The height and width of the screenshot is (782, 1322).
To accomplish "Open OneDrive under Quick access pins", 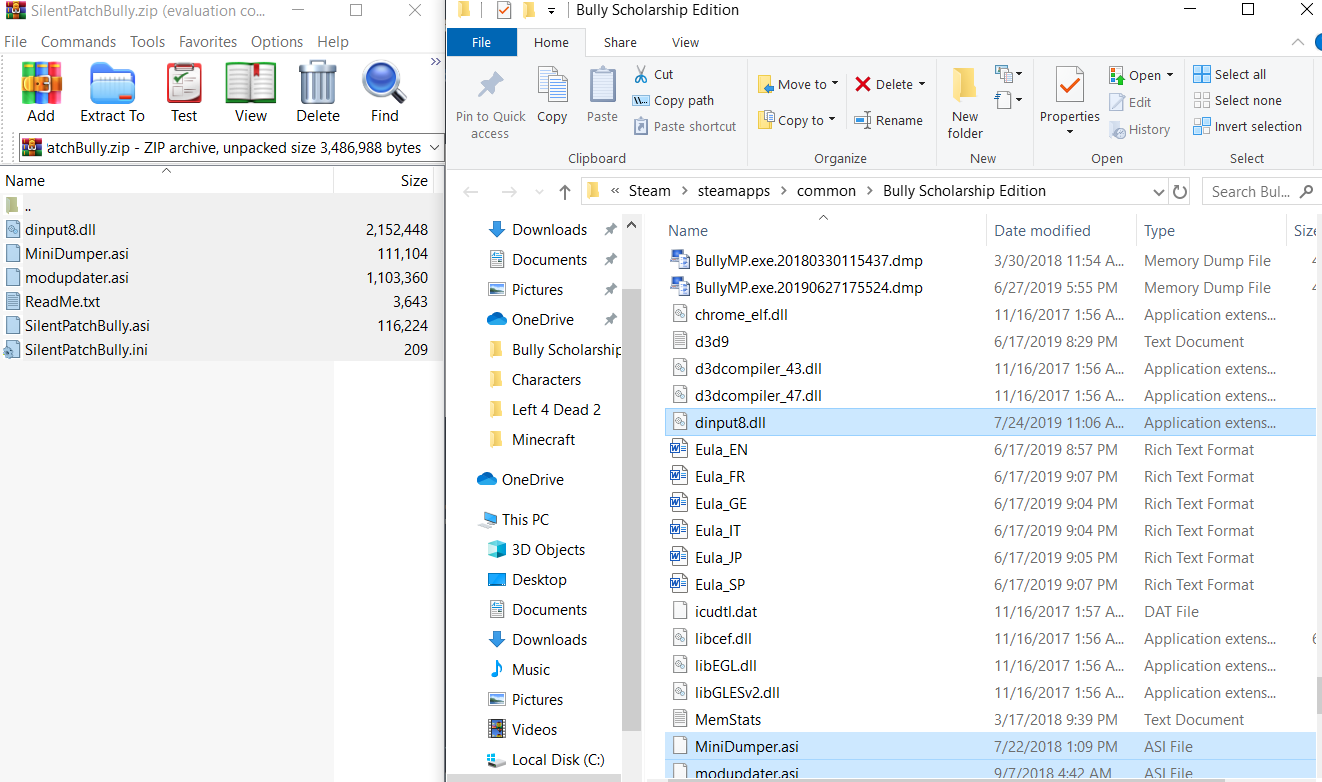I will pyautogui.click(x=542, y=320).
